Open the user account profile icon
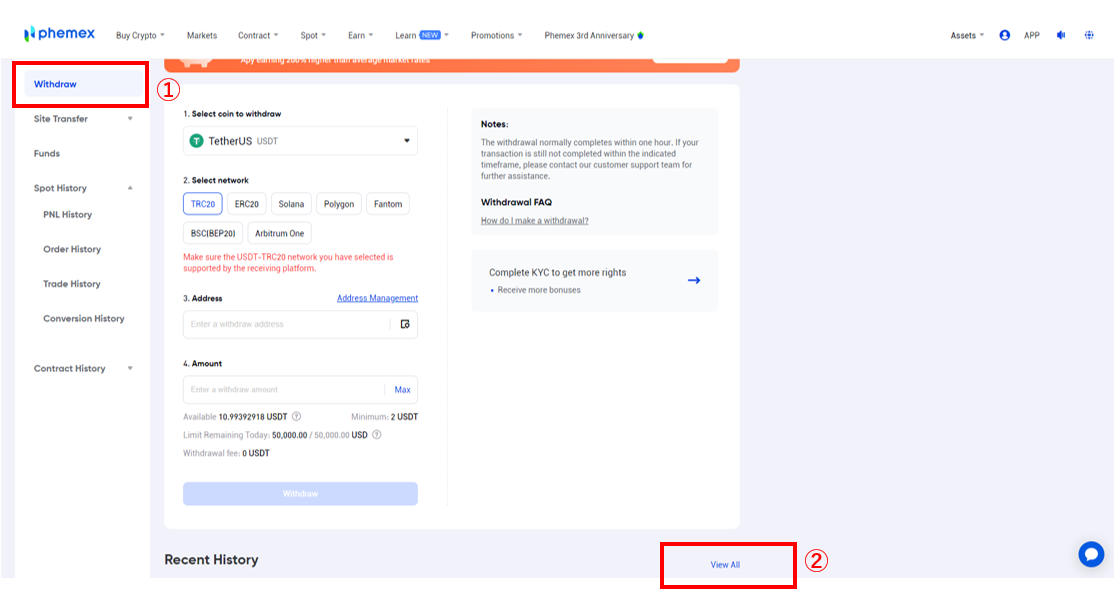 1005,35
